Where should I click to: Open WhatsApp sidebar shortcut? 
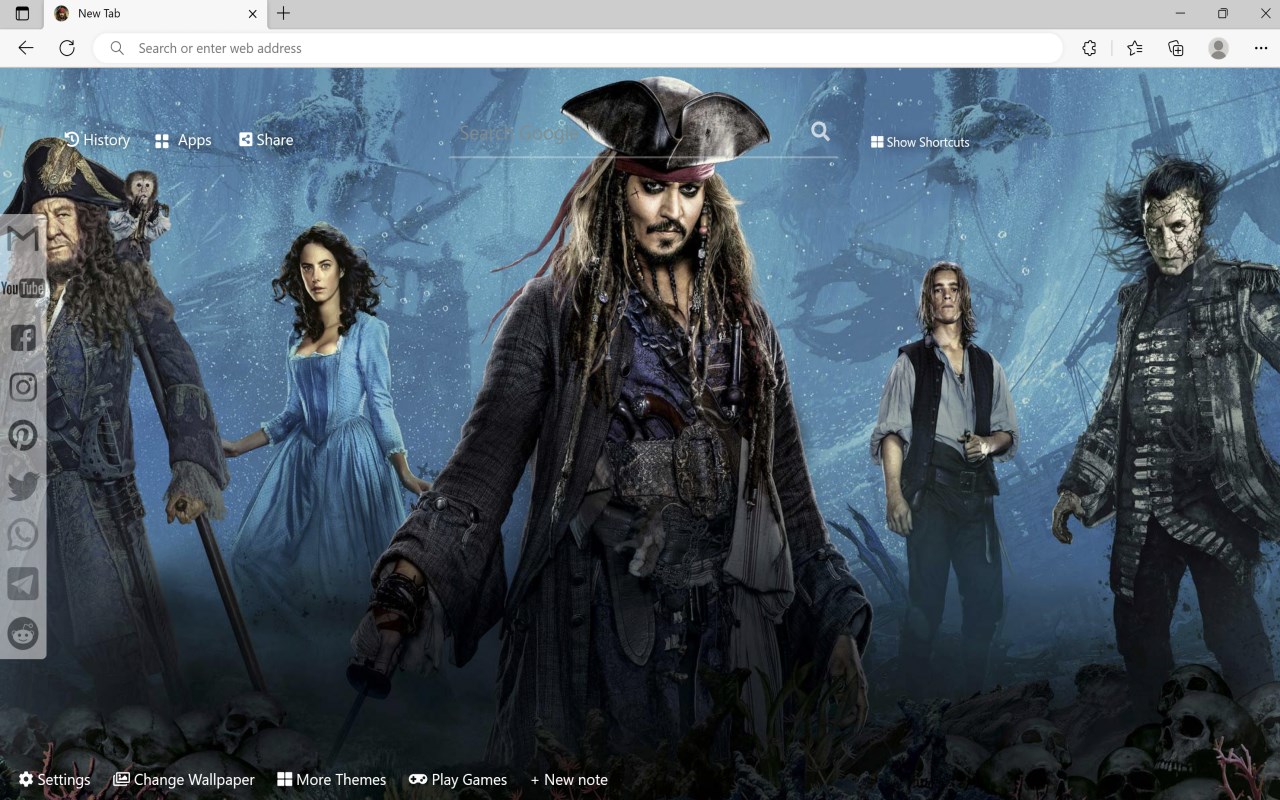click(x=23, y=535)
